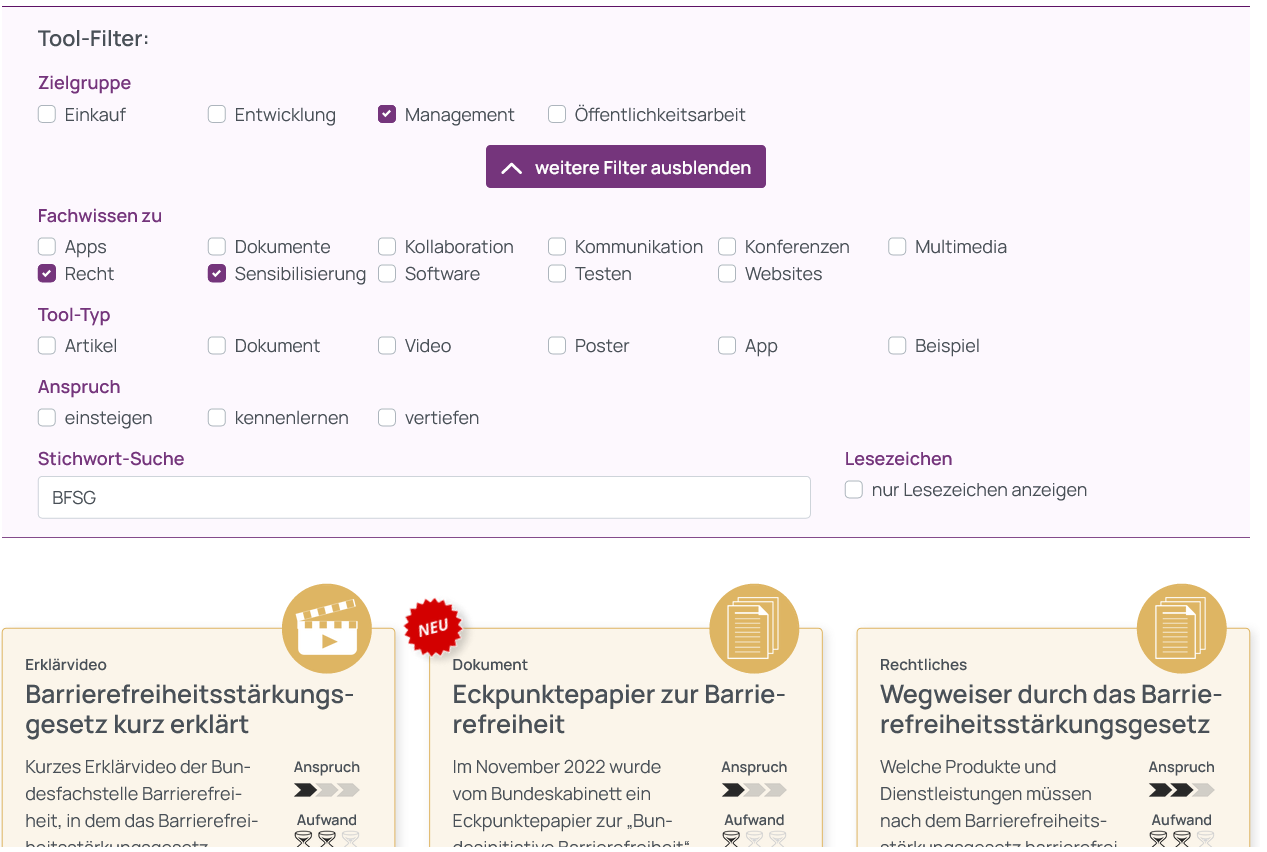Click the Fachwissen zu heading
Image resolution: width=1267 pixels, height=852 pixels.
[100, 215]
